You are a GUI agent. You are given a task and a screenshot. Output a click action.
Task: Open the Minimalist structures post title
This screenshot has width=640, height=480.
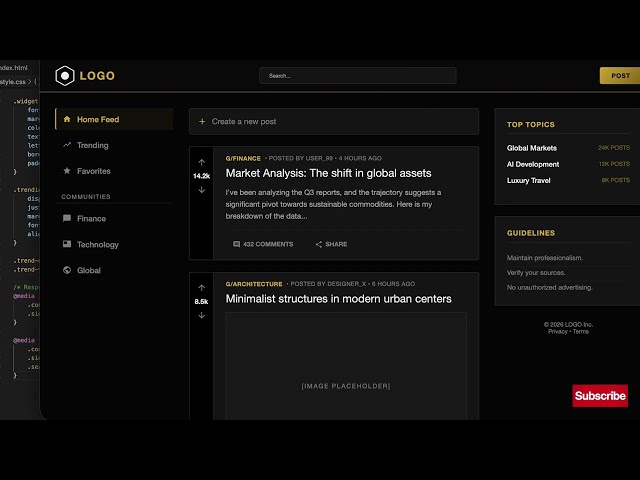338,299
